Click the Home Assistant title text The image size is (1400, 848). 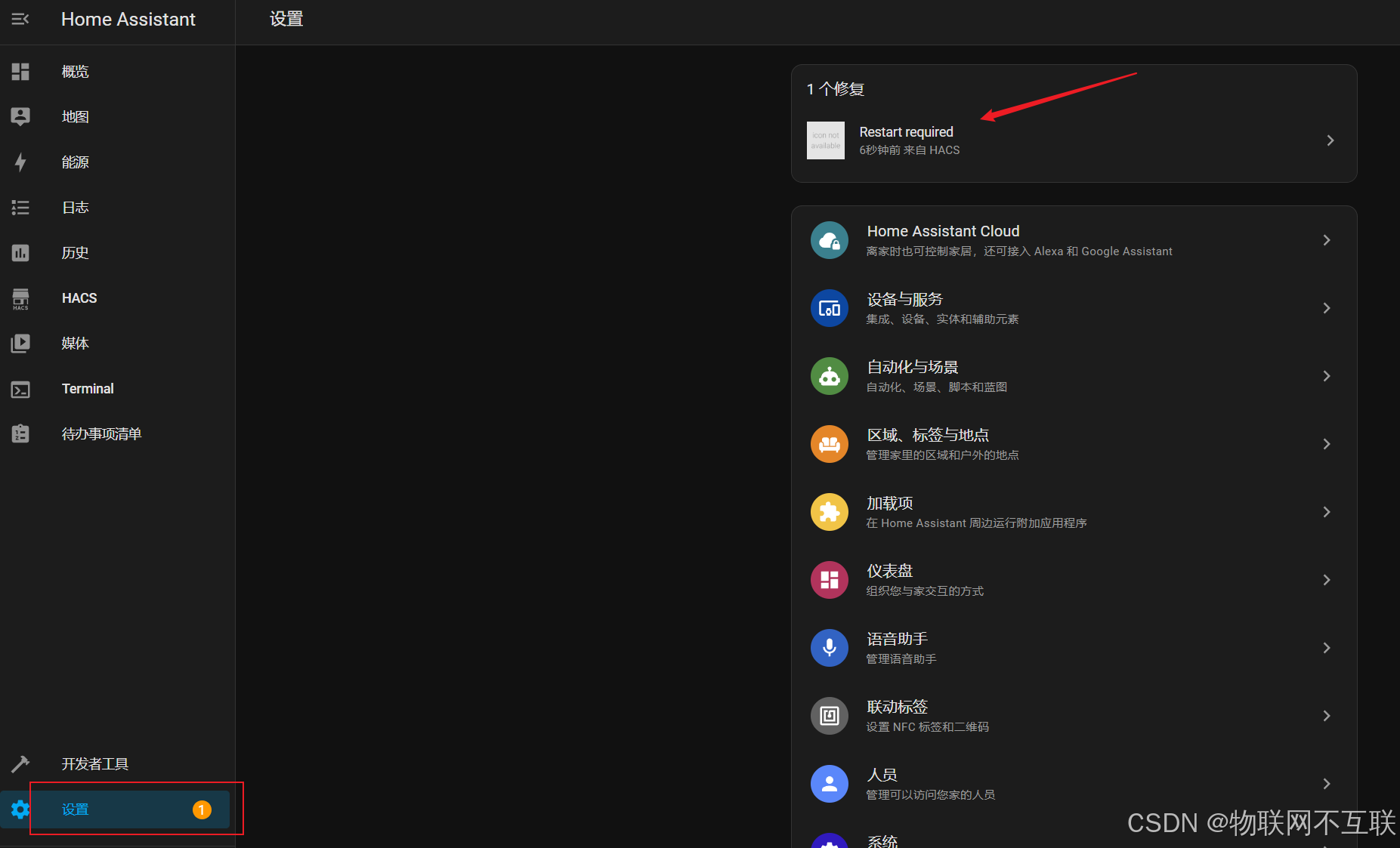click(x=128, y=20)
